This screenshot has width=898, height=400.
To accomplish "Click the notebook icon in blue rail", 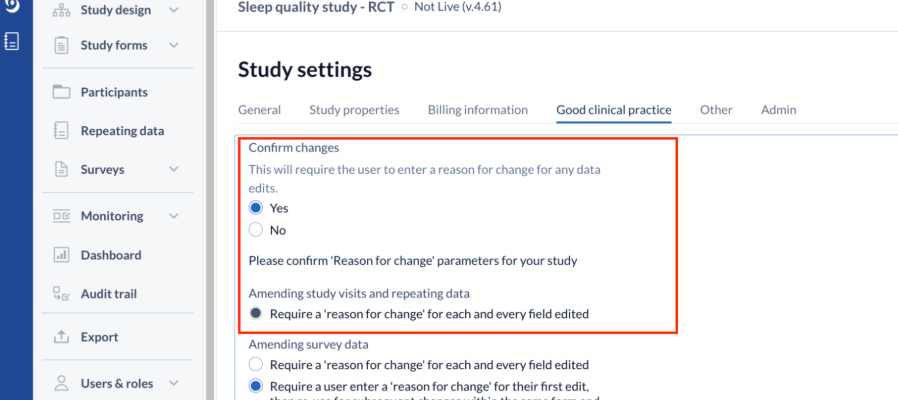I will (x=11, y=41).
